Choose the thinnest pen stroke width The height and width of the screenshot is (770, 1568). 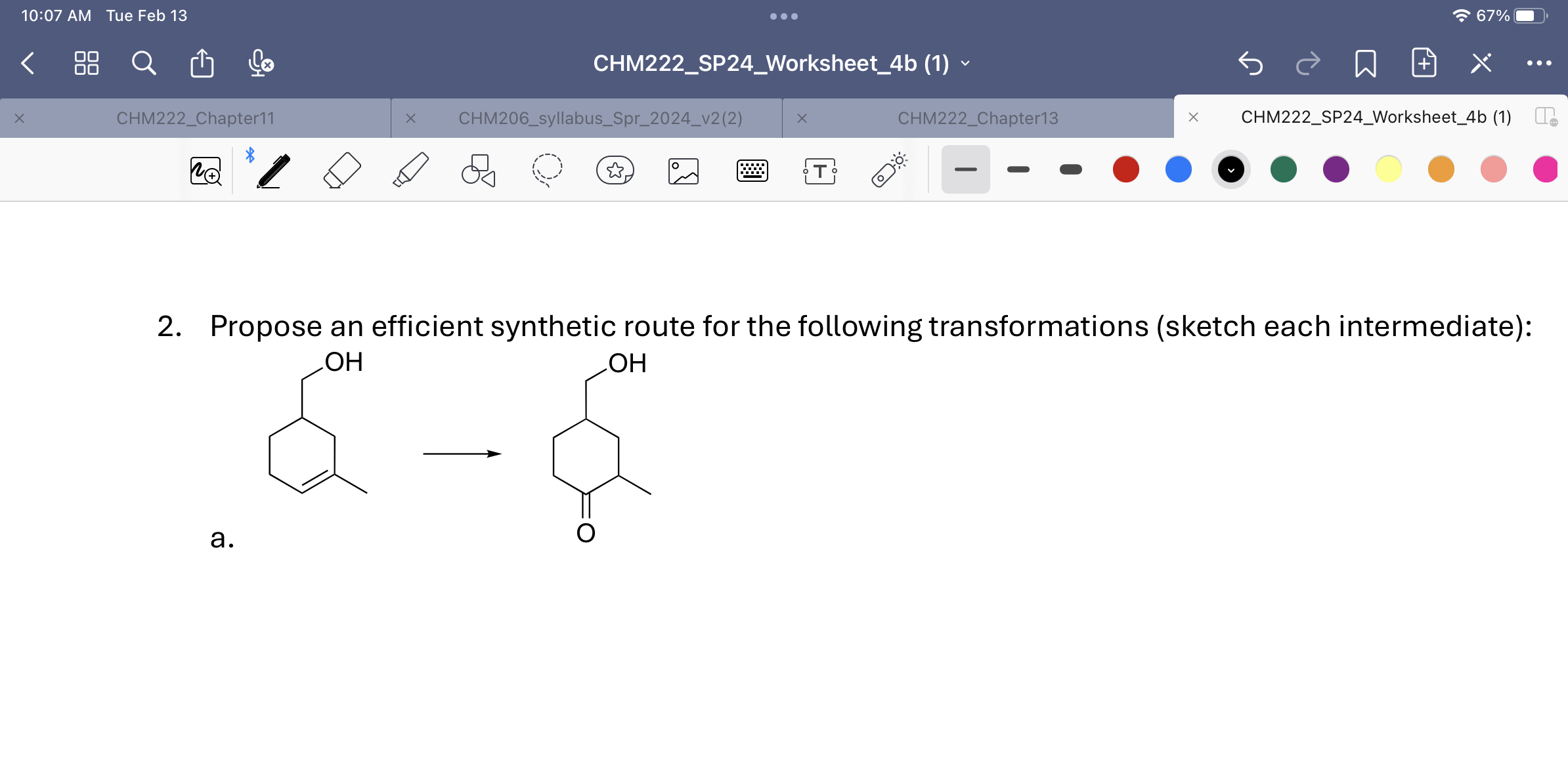pos(966,169)
